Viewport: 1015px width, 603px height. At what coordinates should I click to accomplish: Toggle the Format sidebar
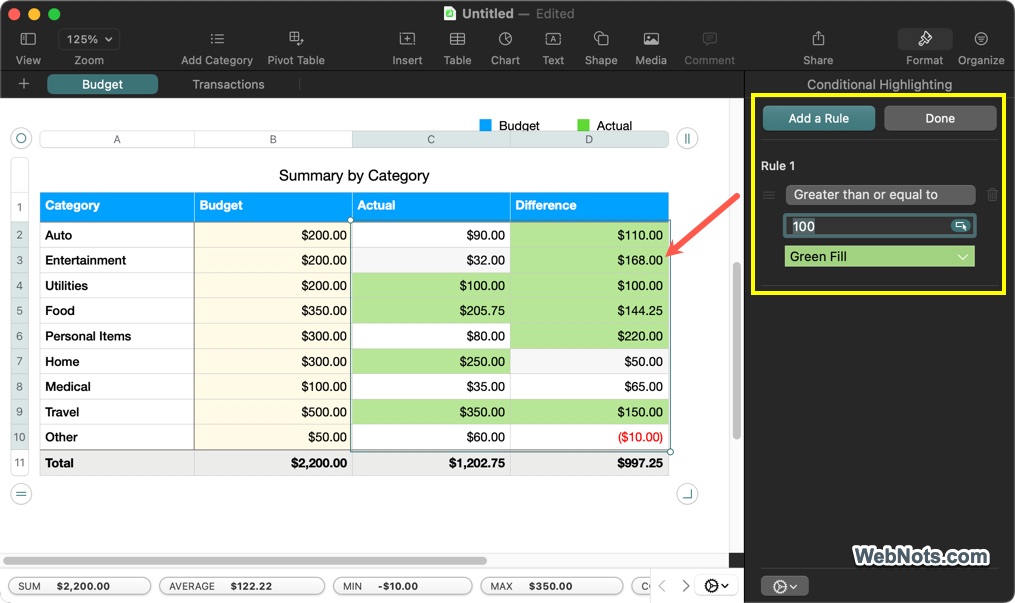[924, 39]
